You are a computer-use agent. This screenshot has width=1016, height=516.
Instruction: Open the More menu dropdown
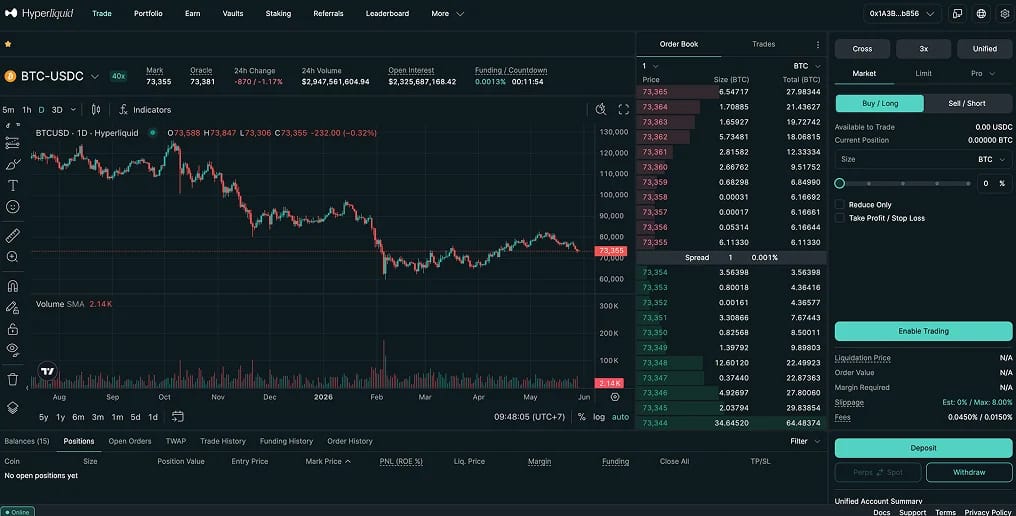pos(447,14)
